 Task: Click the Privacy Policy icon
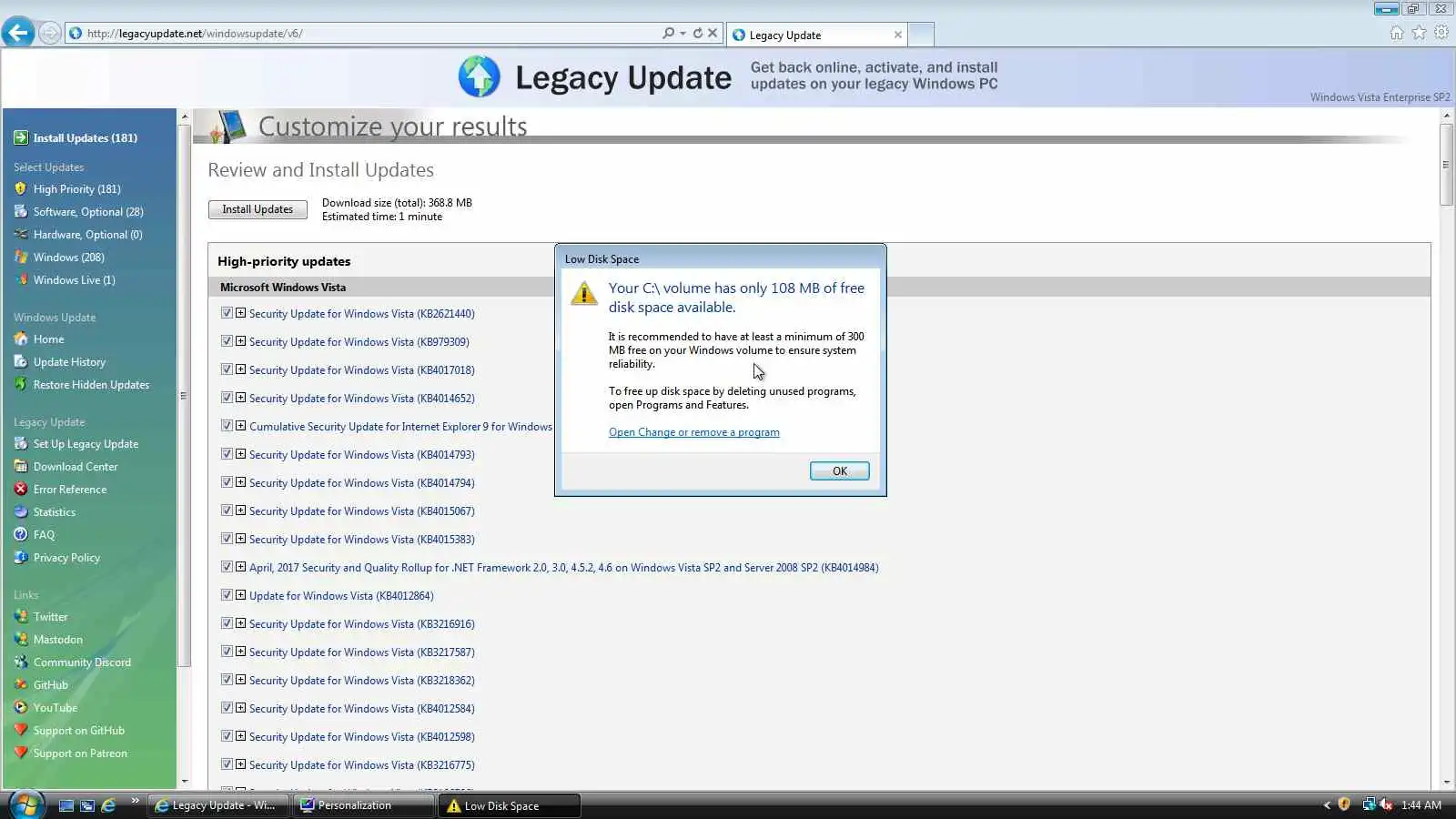[x=21, y=558]
